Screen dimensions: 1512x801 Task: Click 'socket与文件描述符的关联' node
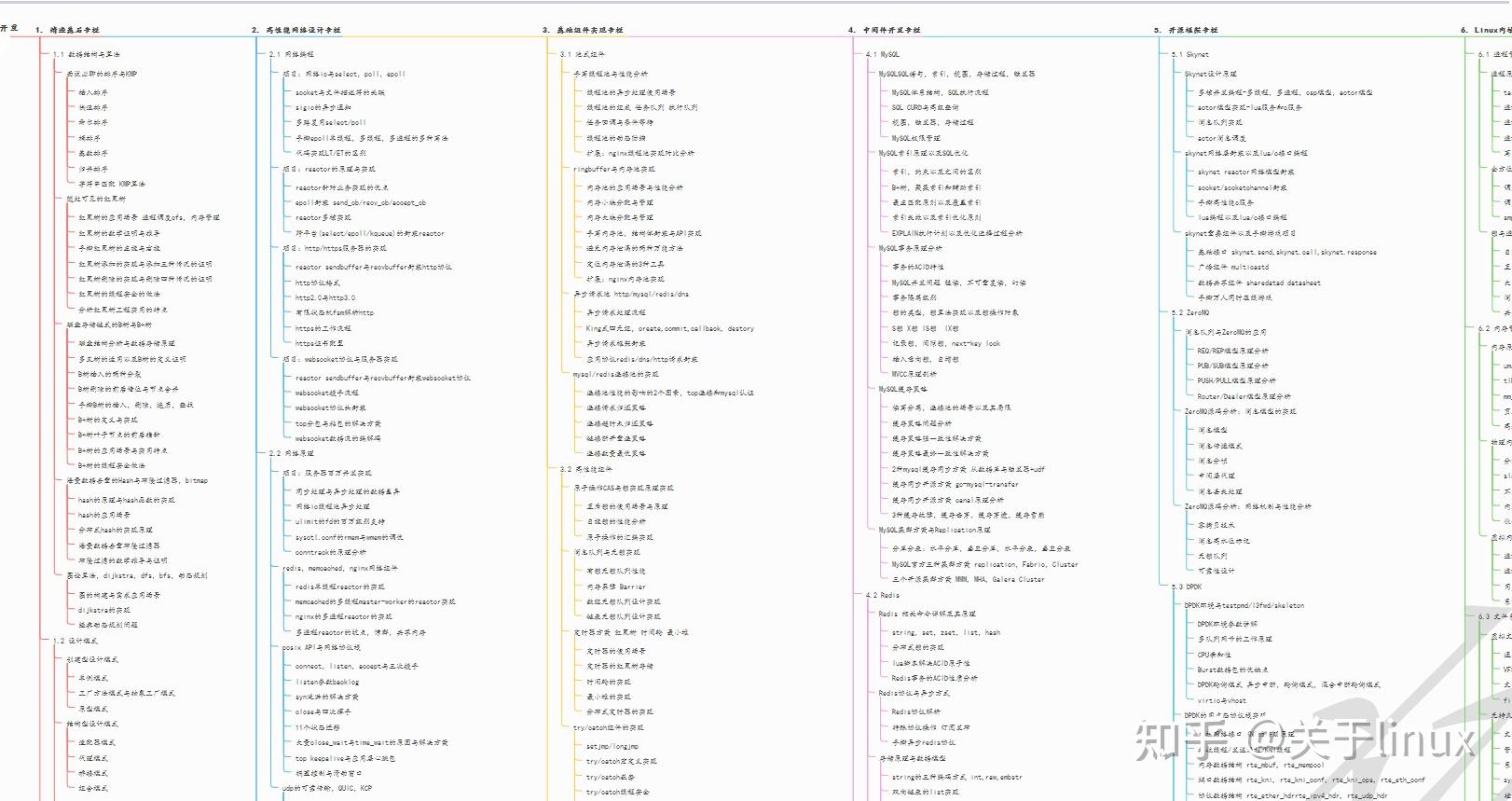(340, 92)
